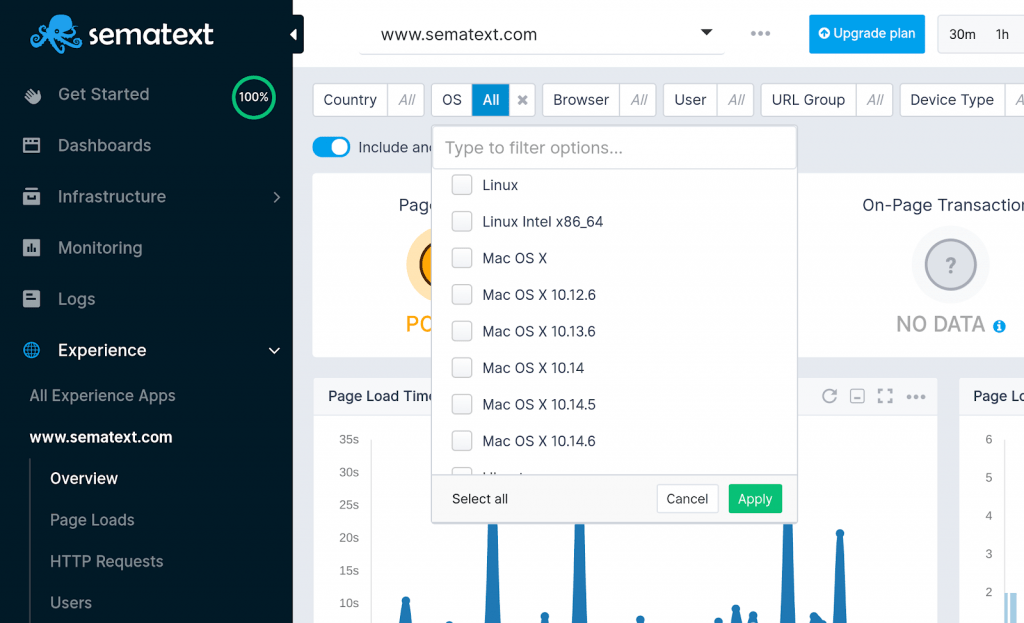Screen dimensions: 1024x623
Task: Check the Mac OS X 10.14 checkbox
Action: [461, 367]
